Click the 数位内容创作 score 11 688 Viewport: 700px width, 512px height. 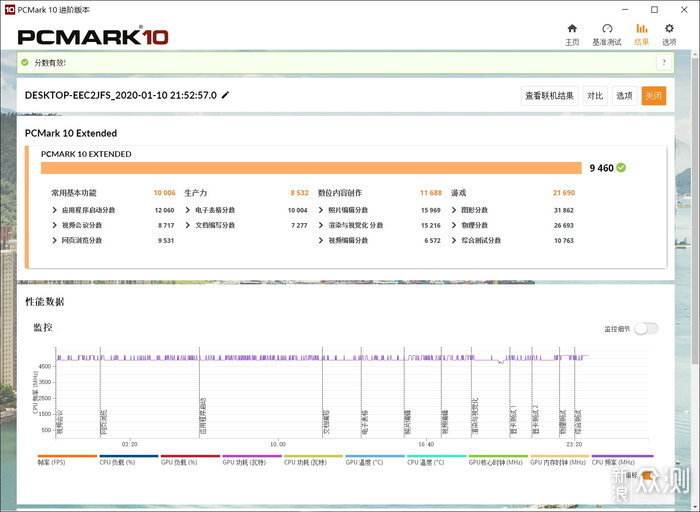point(431,193)
